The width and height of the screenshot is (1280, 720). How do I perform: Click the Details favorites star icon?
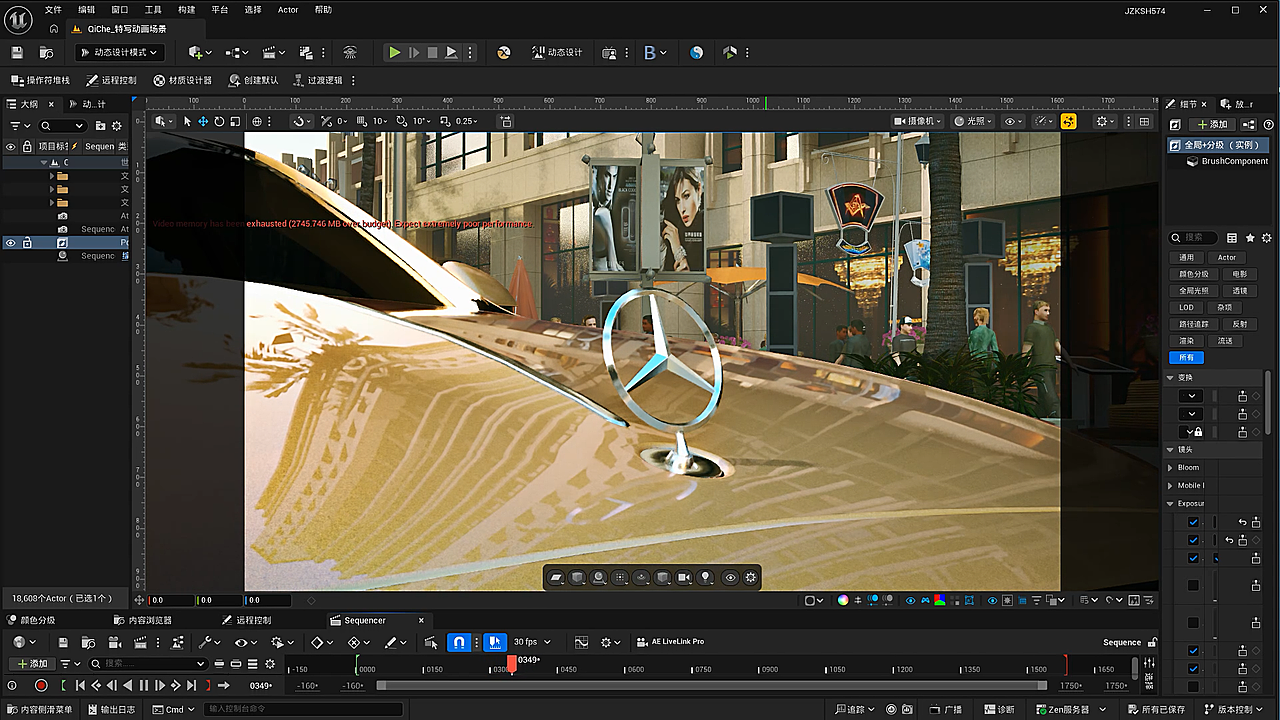click(x=1250, y=238)
